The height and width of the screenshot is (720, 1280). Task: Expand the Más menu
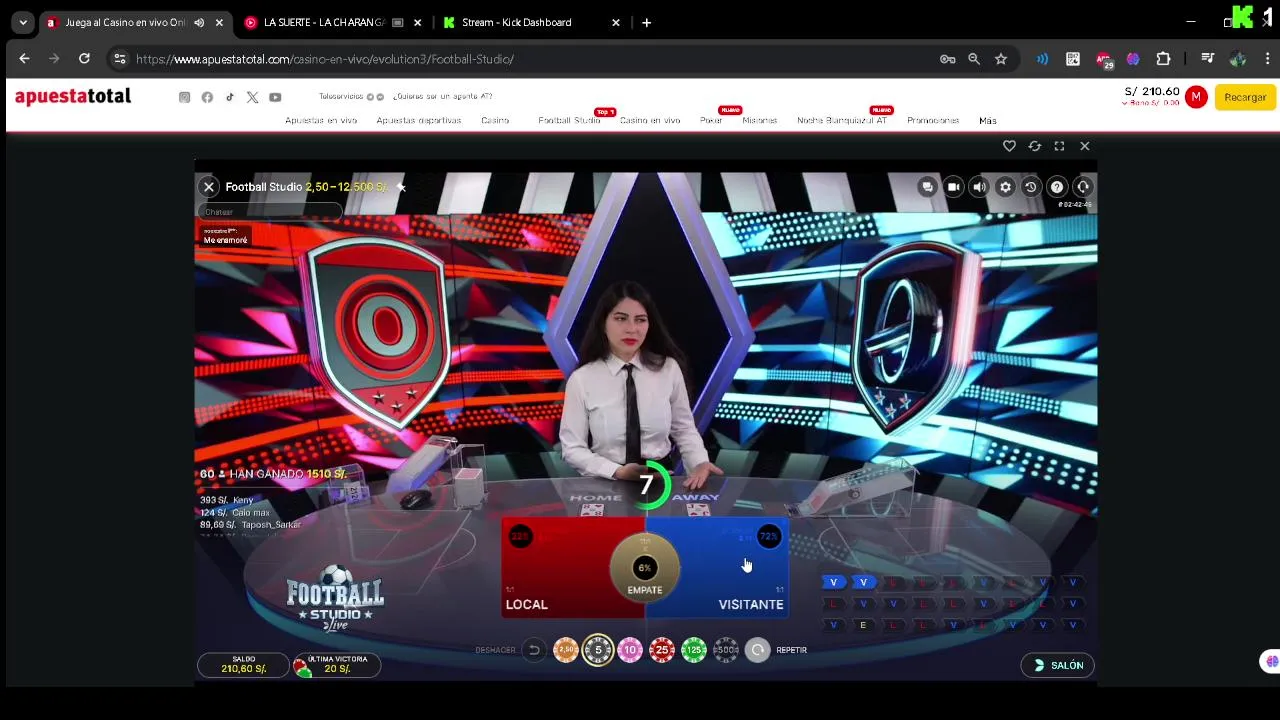988,120
